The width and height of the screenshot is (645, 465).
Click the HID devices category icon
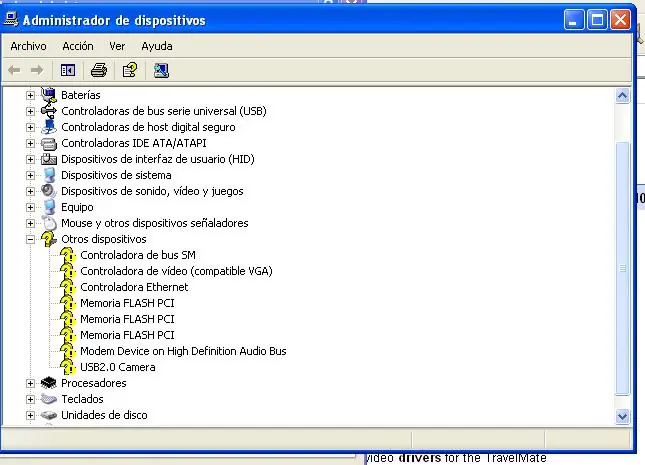(x=49, y=159)
